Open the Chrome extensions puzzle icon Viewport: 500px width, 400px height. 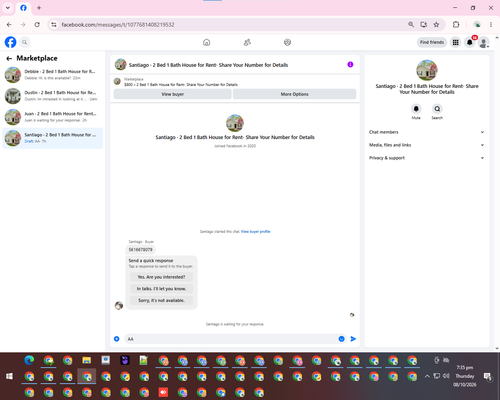456,24
